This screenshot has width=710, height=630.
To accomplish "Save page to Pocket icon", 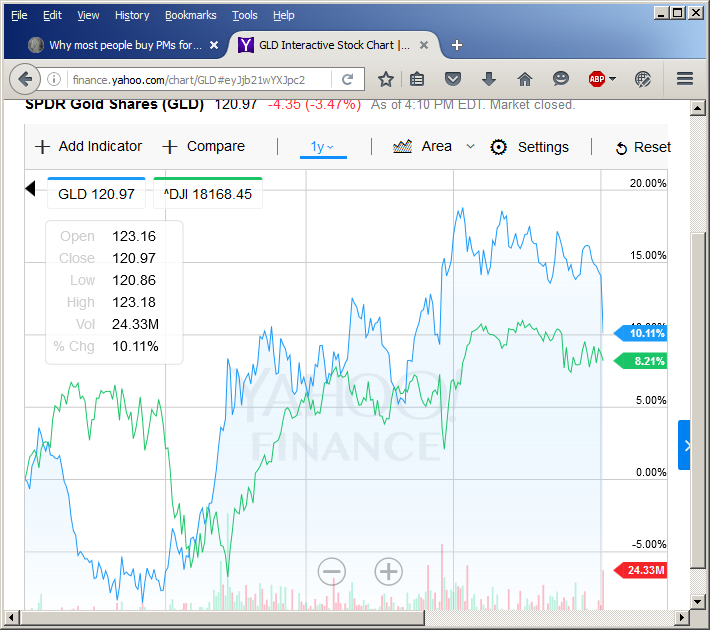I will pos(453,79).
